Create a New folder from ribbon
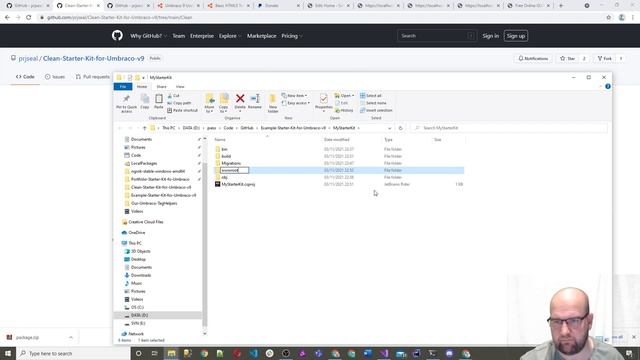The image size is (640, 360). pyautogui.click(x=273, y=103)
